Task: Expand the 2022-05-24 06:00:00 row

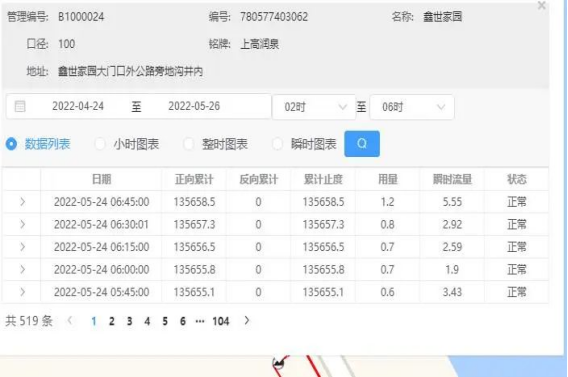Action: 22,269
